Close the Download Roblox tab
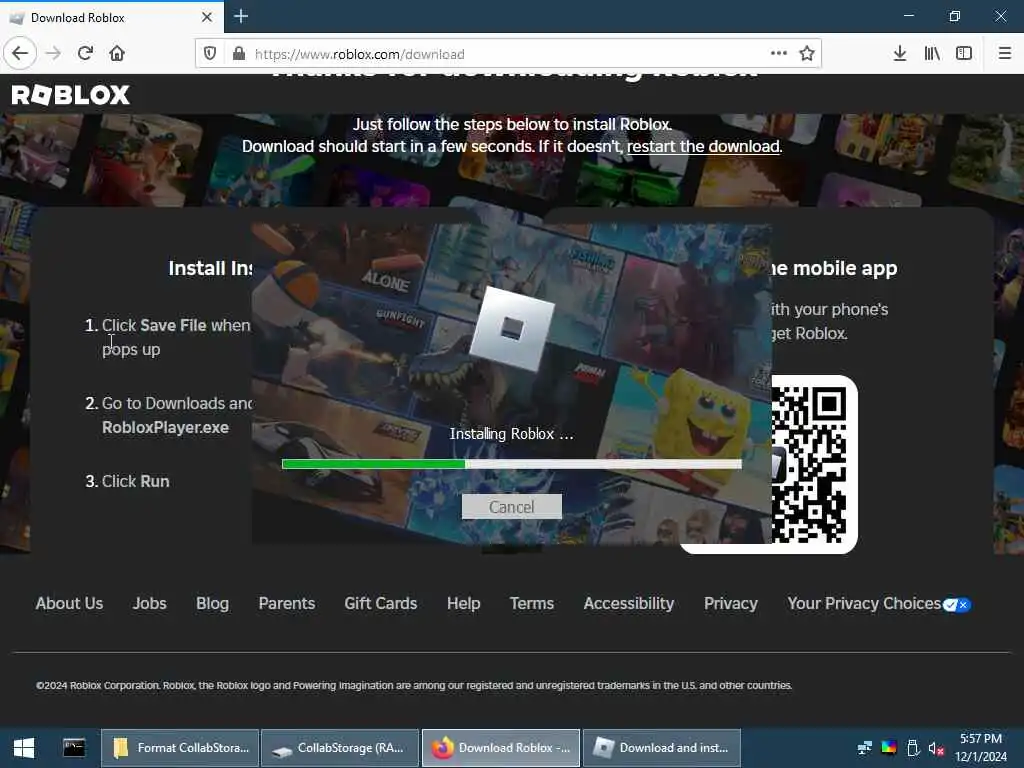The height and width of the screenshot is (768, 1024). 207,17
